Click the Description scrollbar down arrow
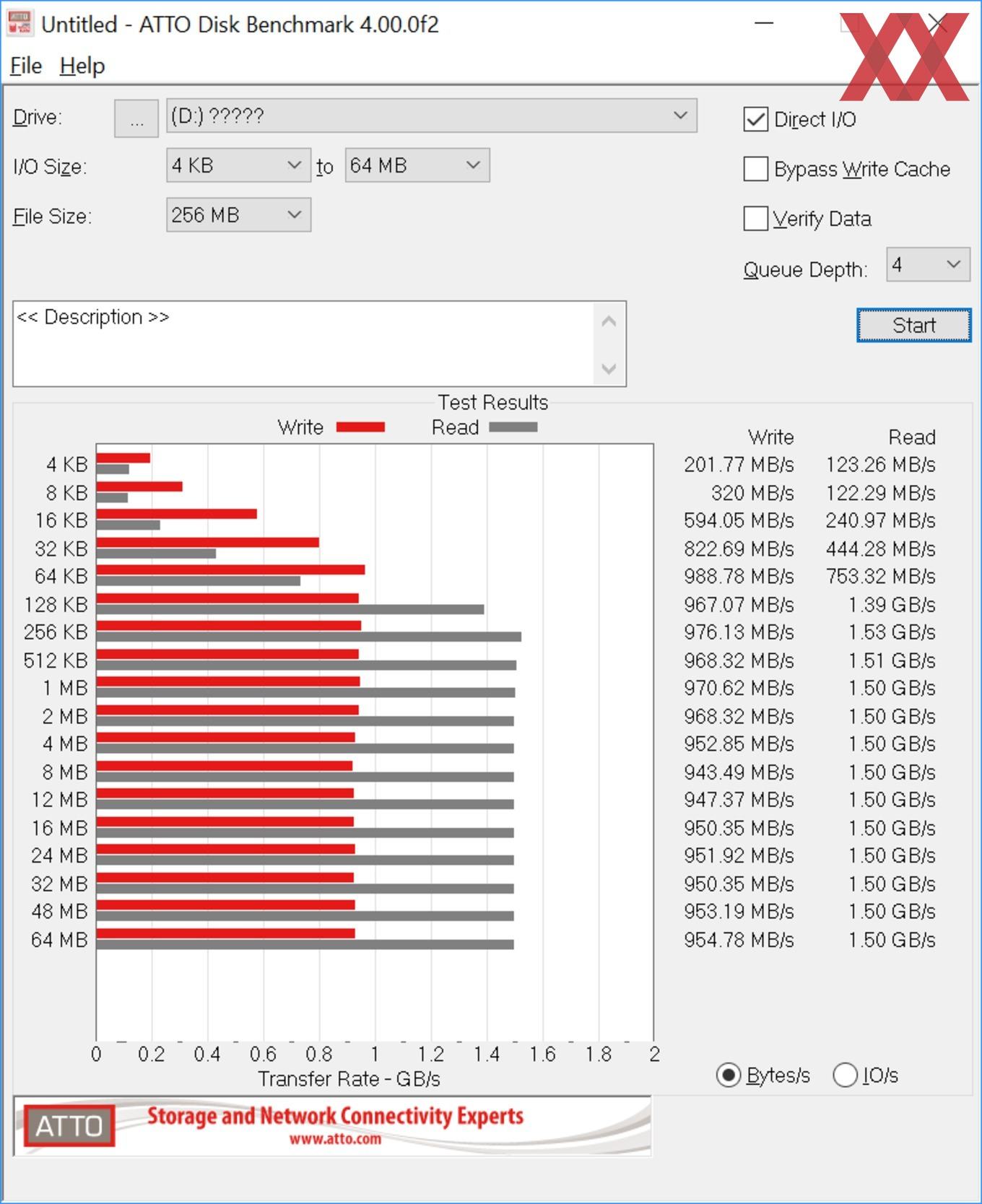 click(609, 368)
